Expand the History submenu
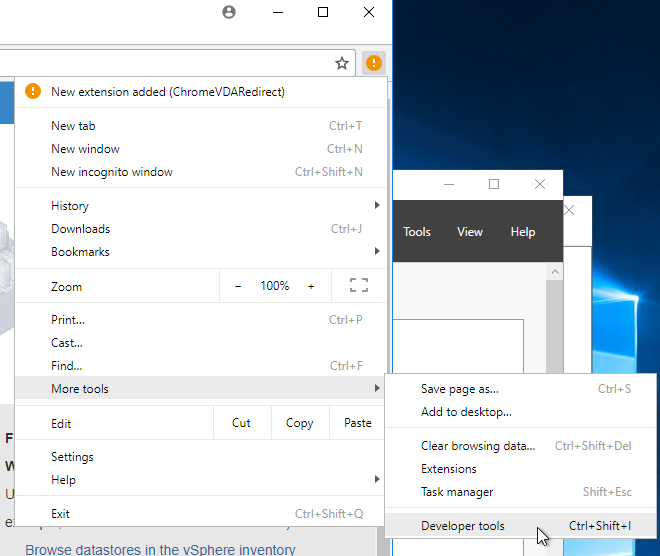Screen dimensions: 660x556 click(200, 206)
